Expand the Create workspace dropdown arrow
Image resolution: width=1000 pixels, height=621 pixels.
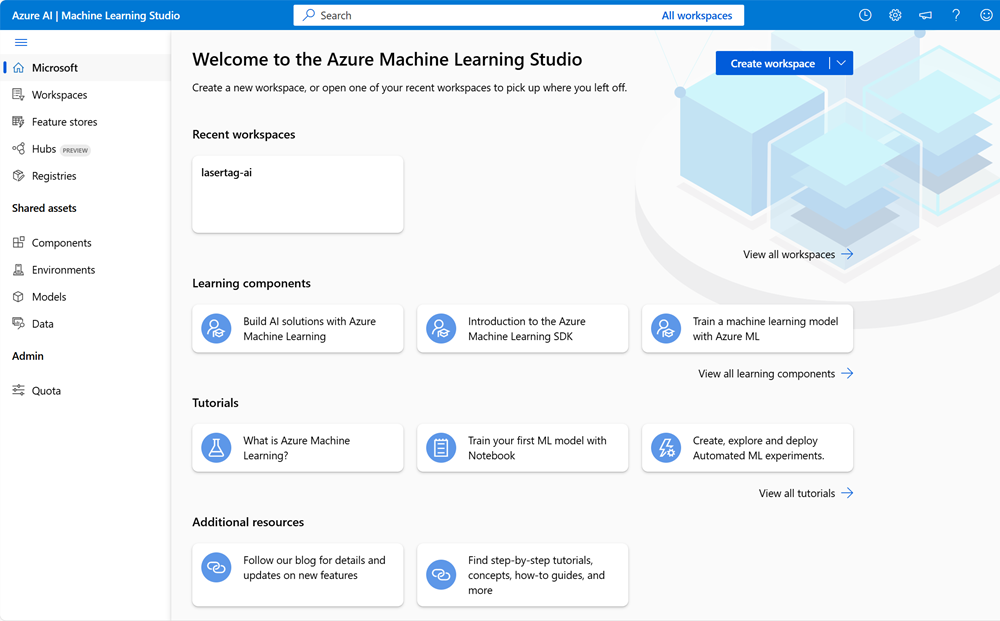pos(841,63)
